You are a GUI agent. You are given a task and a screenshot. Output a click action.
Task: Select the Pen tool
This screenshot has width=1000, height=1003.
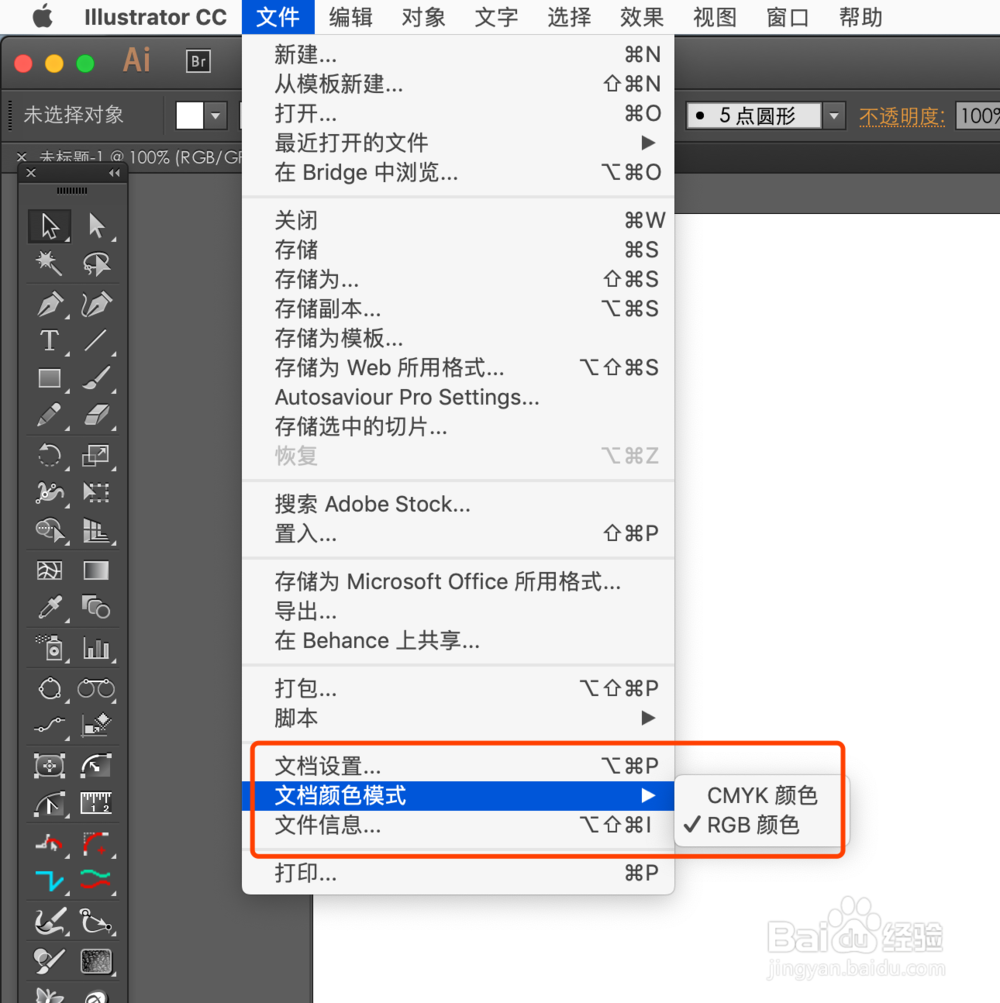click(x=49, y=304)
